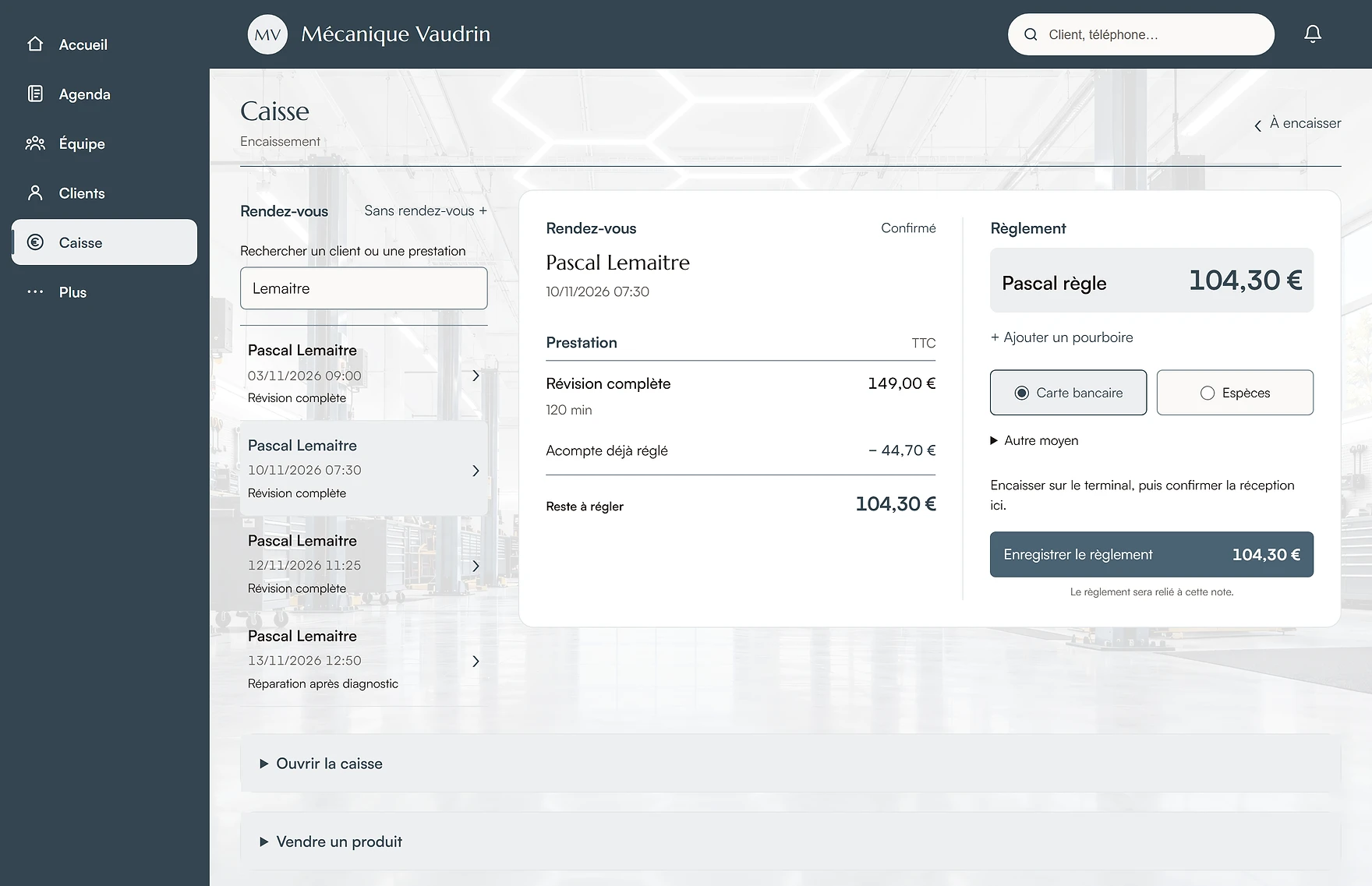The width and height of the screenshot is (1372, 886).
Task: Open appointment chevron for 10/11/2026 07:30
Action: (x=476, y=471)
